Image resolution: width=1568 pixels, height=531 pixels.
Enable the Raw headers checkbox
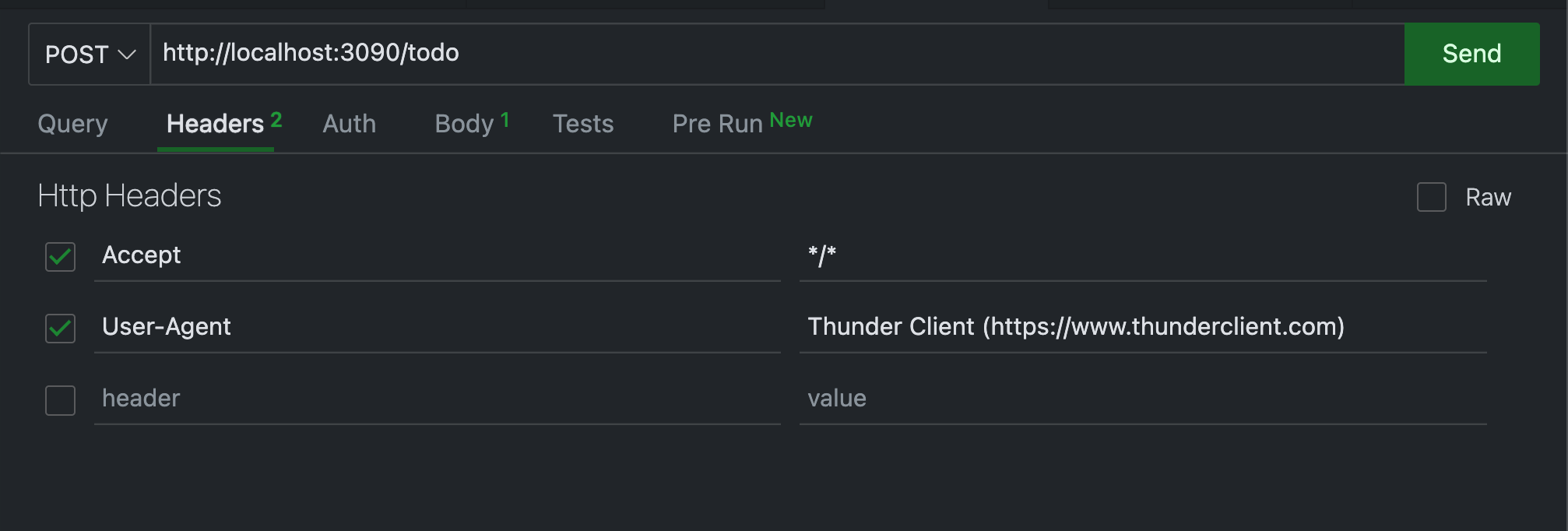[x=1431, y=197]
